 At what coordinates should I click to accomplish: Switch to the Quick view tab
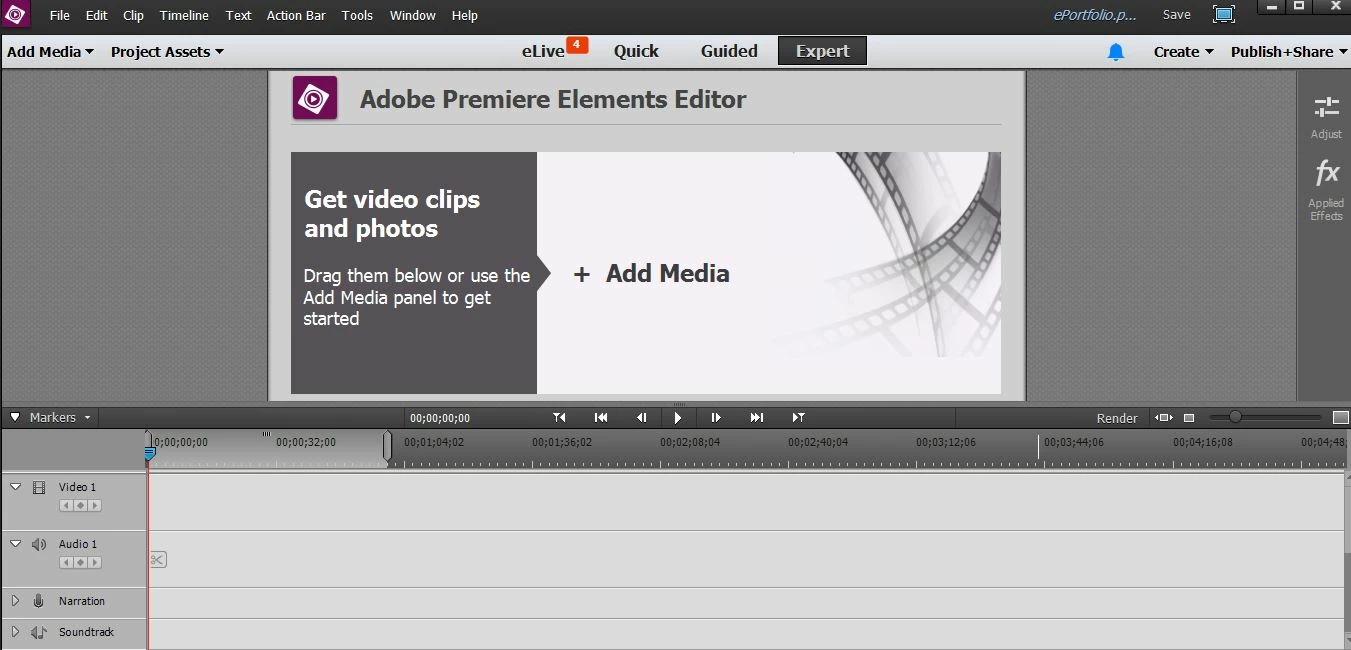click(x=636, y=51)
